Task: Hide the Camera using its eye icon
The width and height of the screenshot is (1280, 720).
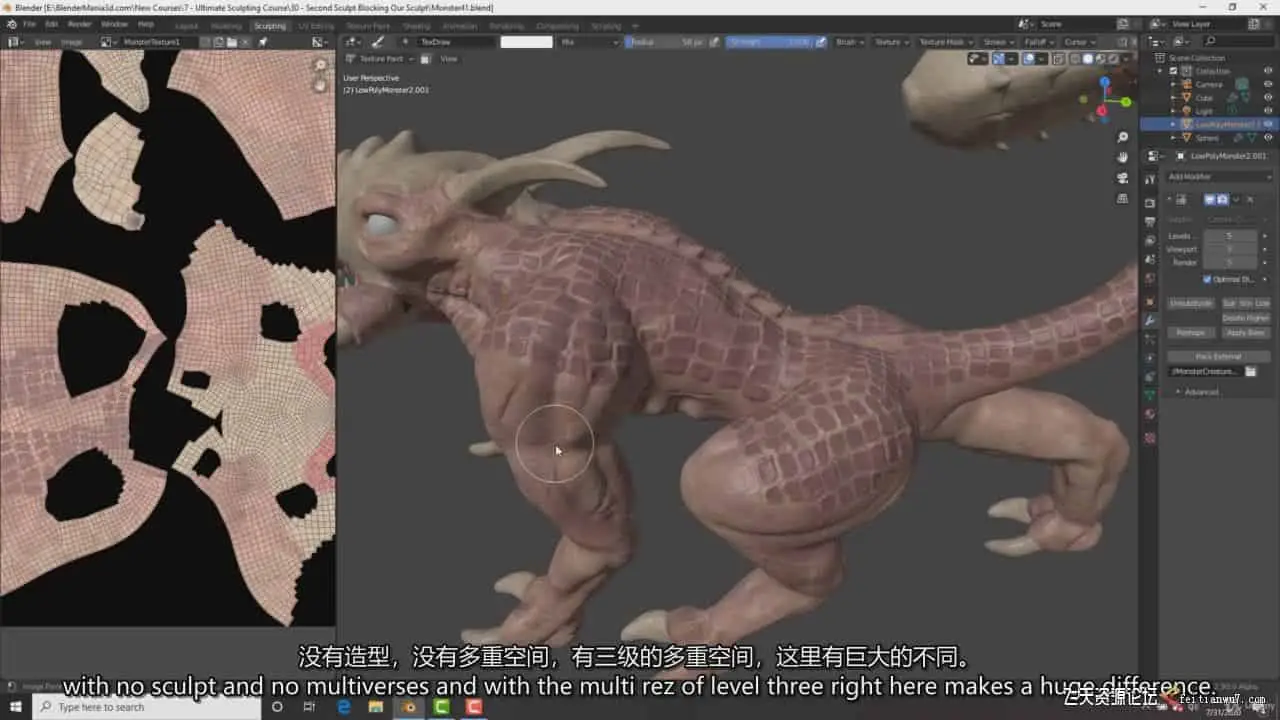Action: [1267, 84]
